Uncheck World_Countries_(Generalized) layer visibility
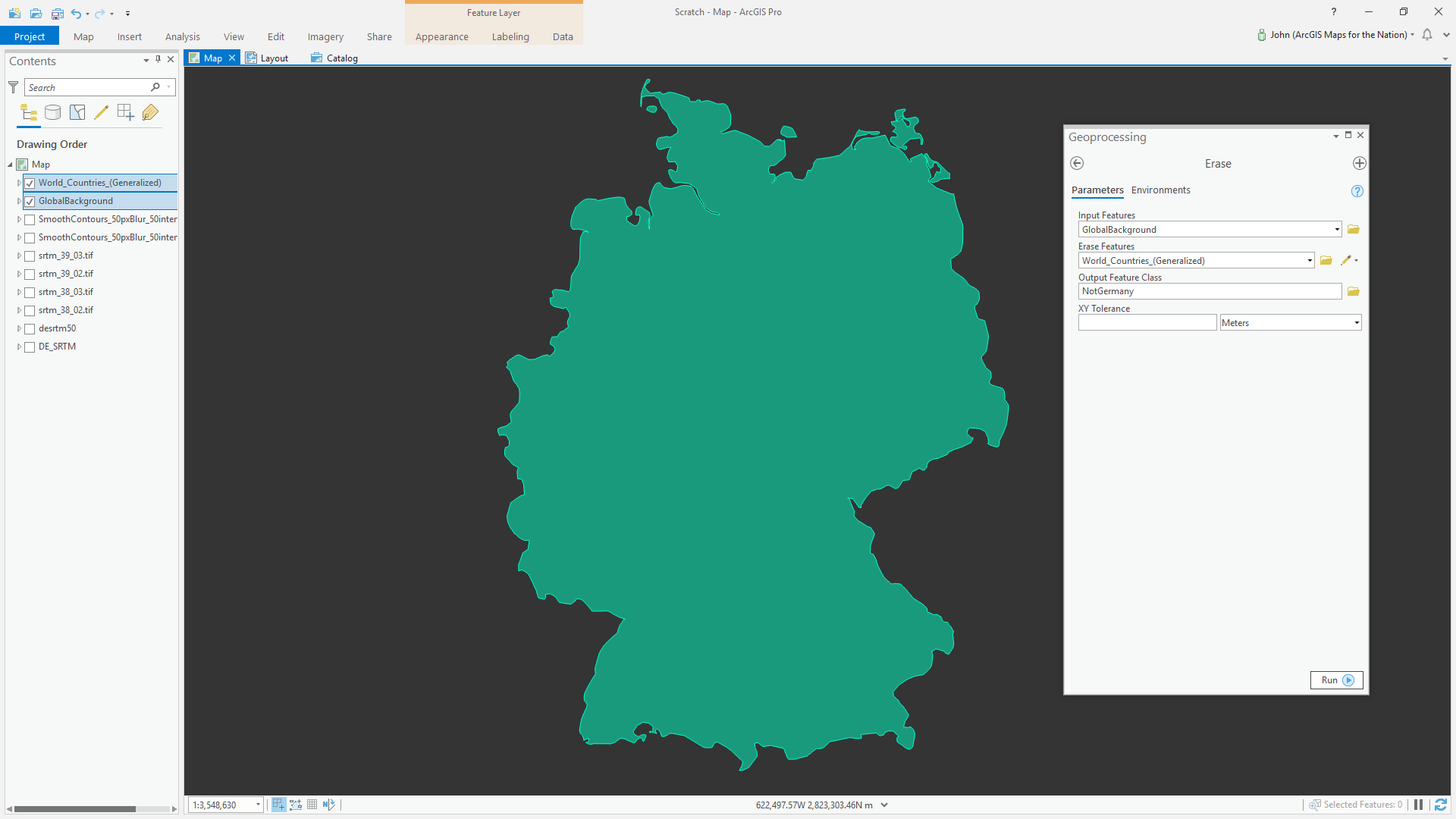 point(30,184)
